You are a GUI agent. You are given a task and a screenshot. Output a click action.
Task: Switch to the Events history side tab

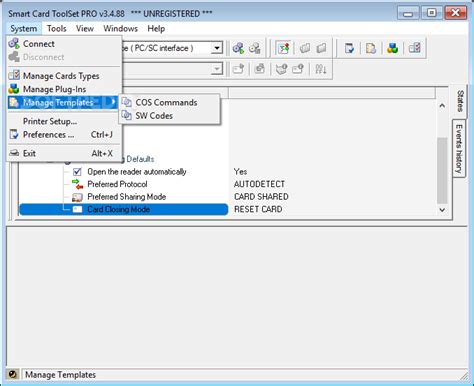459,149
